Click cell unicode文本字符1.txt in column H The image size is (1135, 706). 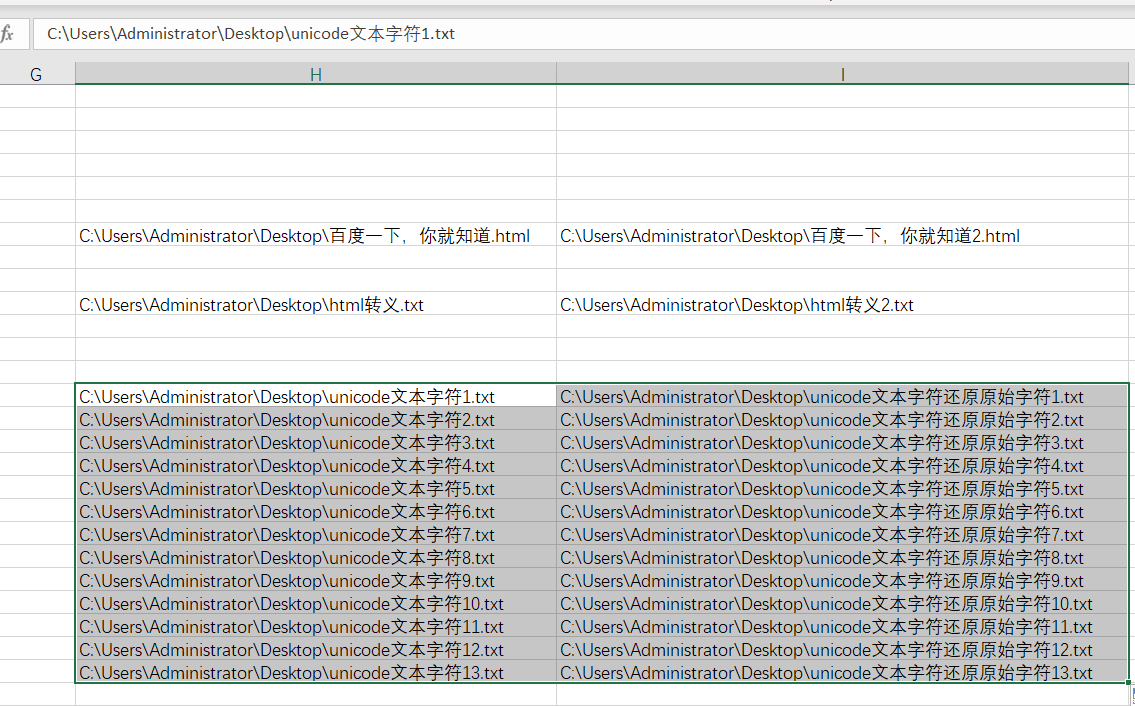[316, 395]
